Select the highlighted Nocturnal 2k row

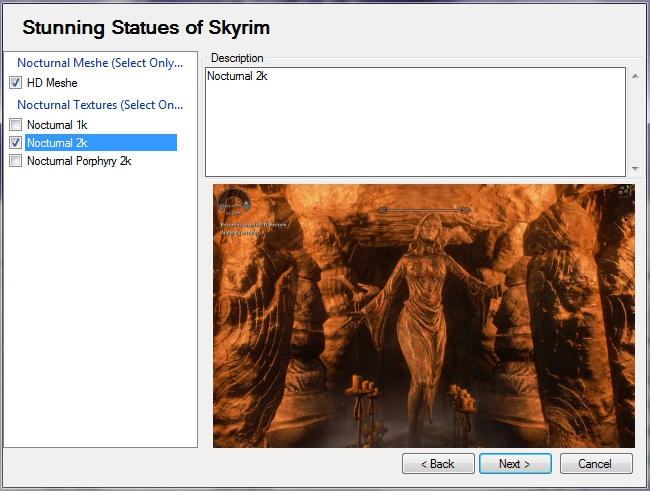101,143
